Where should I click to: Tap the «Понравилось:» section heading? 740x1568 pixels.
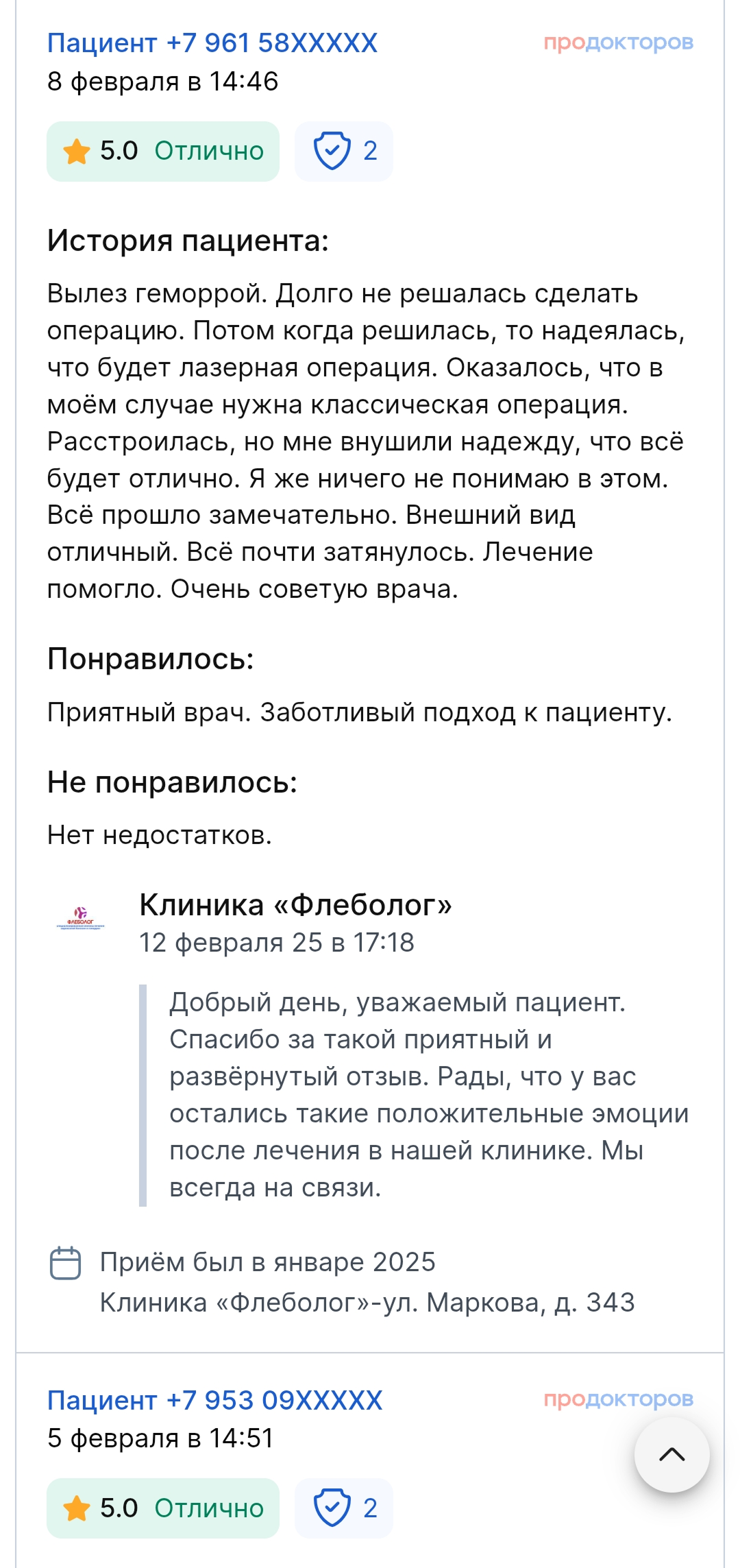pyautogui.click(x=151, y=659)
